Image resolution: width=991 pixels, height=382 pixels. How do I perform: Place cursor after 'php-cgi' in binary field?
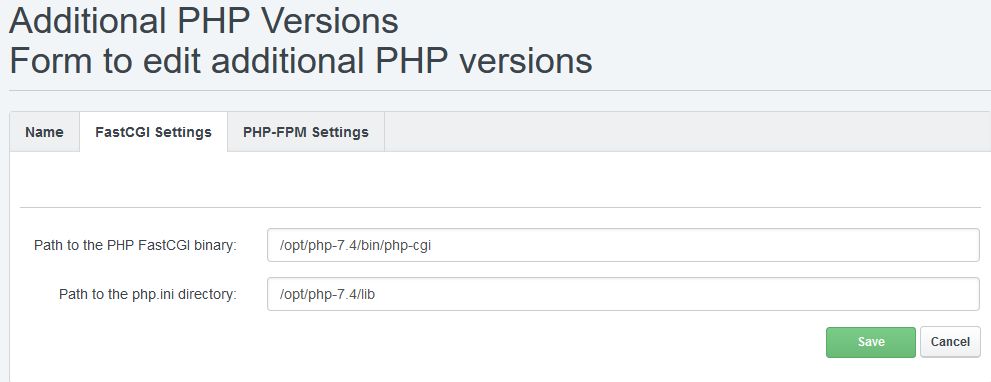coord(433,245)
